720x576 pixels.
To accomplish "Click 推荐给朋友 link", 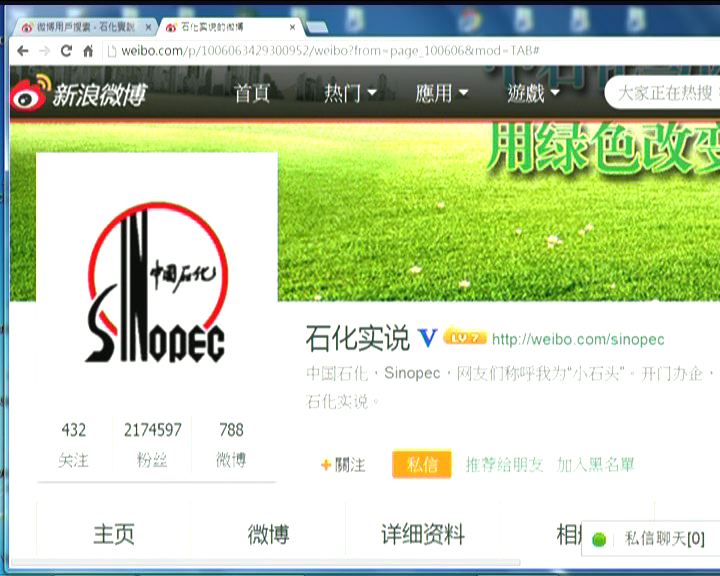I will pyautogui.click(x=504, y=465).
